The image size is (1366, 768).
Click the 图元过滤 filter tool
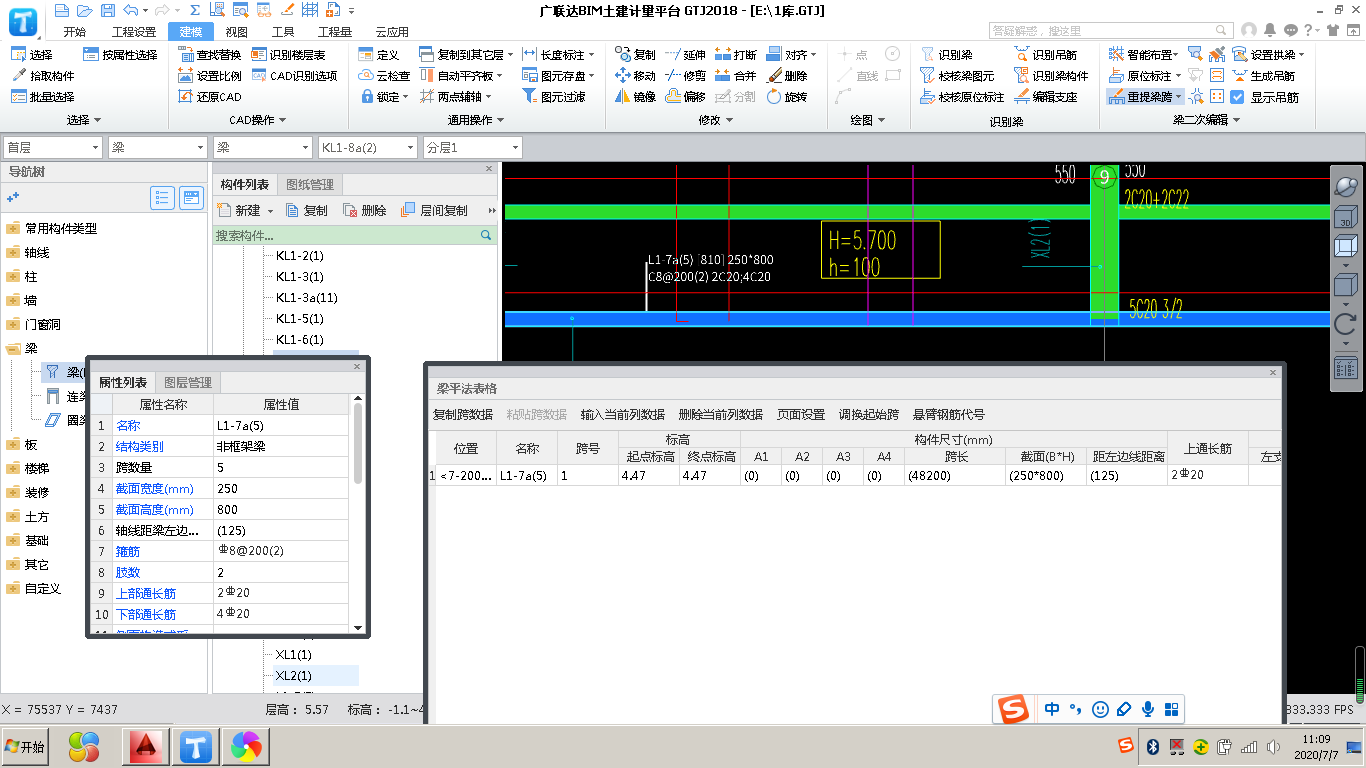coord(554,97)
